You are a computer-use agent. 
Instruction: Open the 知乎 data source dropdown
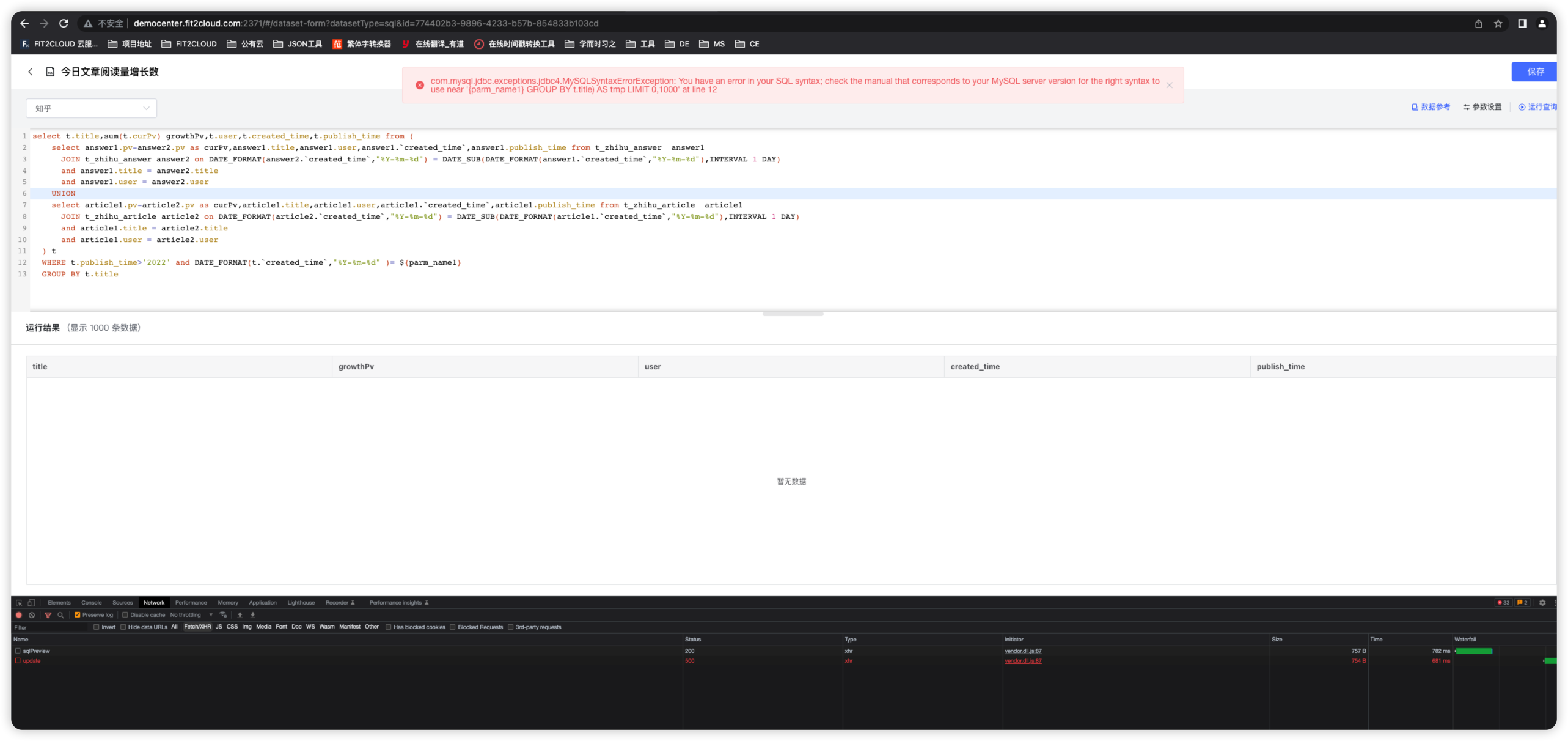(x=91, y=108)
